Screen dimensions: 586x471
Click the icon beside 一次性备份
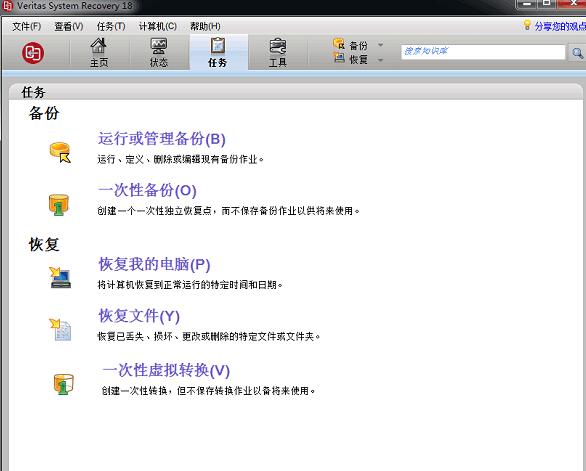pos(59,204)
